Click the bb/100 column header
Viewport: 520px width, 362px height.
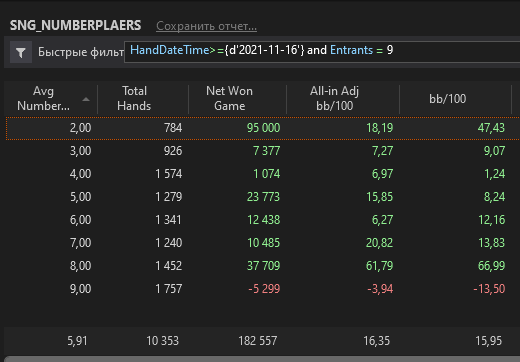tap(447, 99)
